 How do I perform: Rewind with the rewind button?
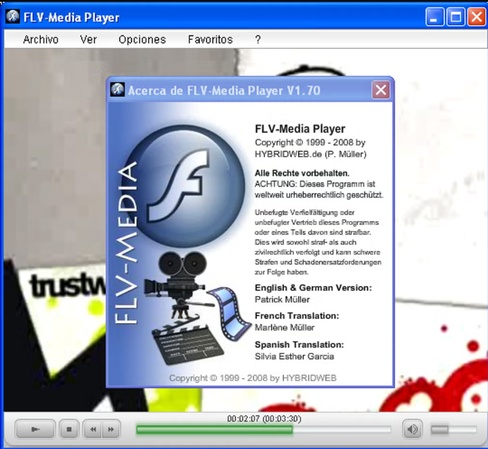click(93, 429)
